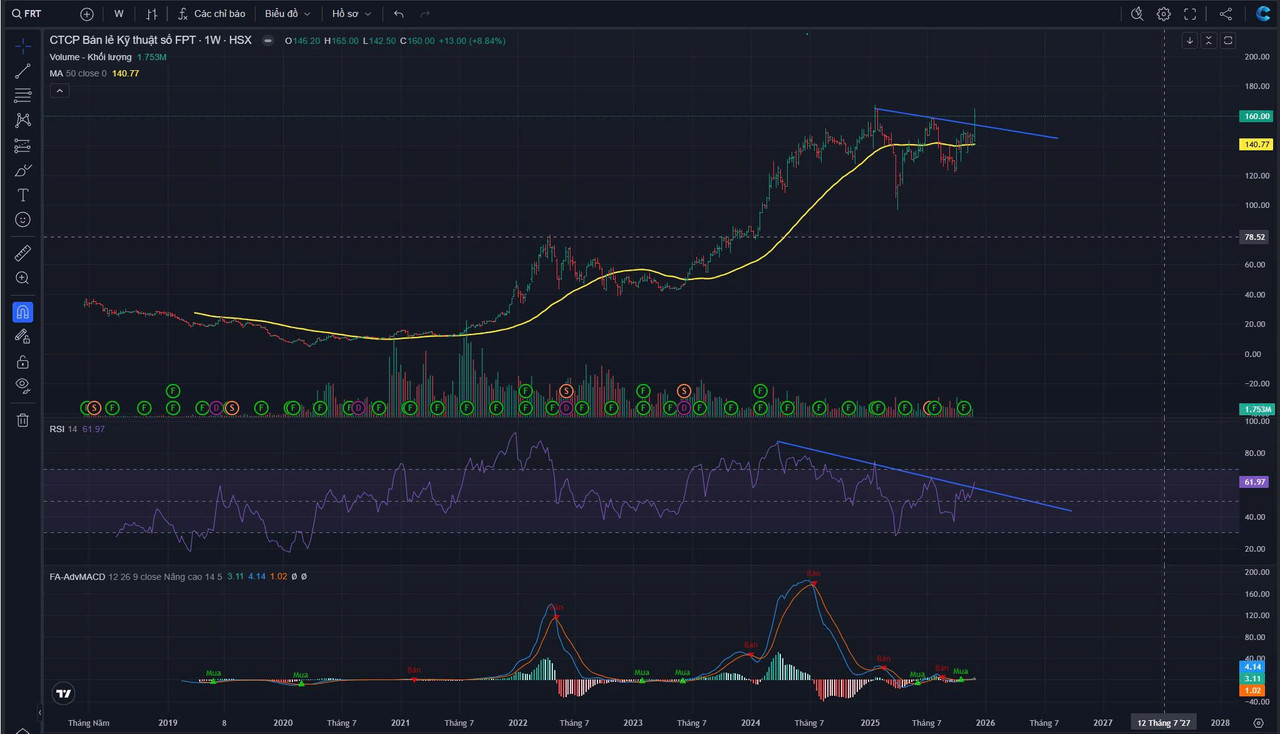This screenshot has height=734, width=1280.
Task: Click the round symbol status icon after HSX
Action: 267,41
